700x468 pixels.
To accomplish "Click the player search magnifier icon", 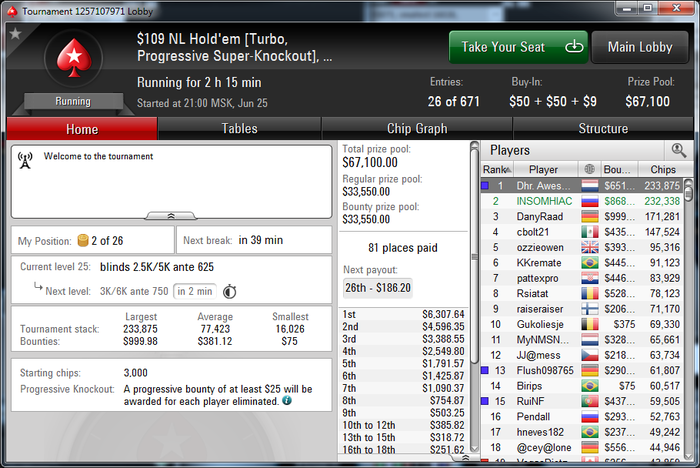I will click(x=679, y=150).
